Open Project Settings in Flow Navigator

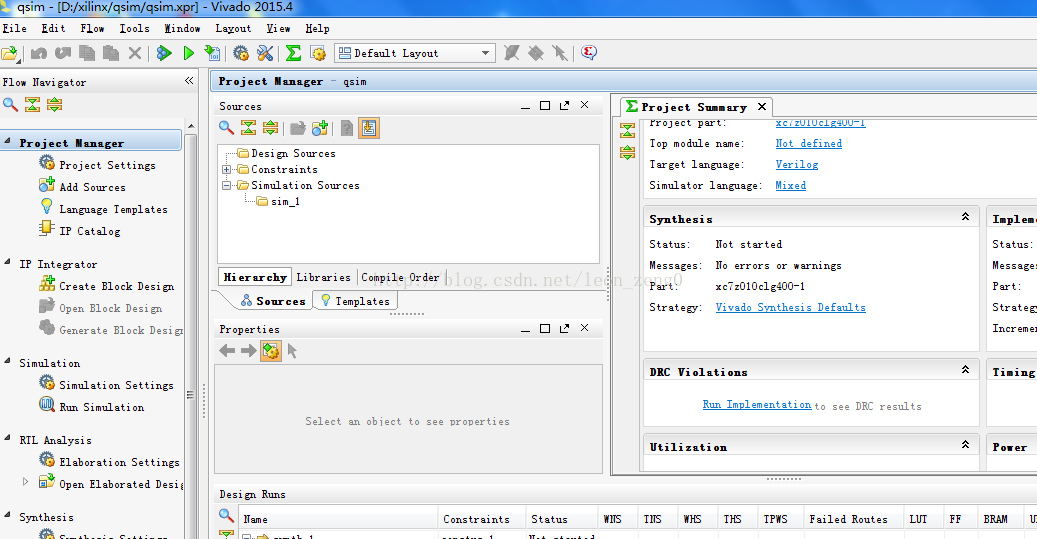coord(98,165)
